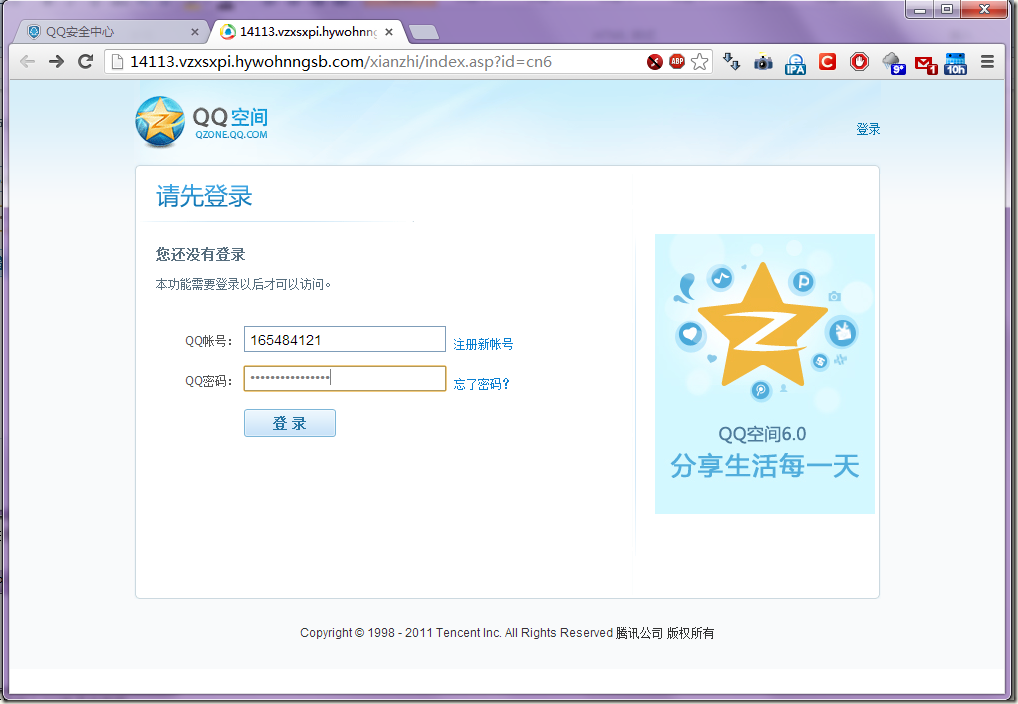This screenshot has height=704, width=1018.
Task: Click the camera screenshot extension icon
Action: click(763, 62)
